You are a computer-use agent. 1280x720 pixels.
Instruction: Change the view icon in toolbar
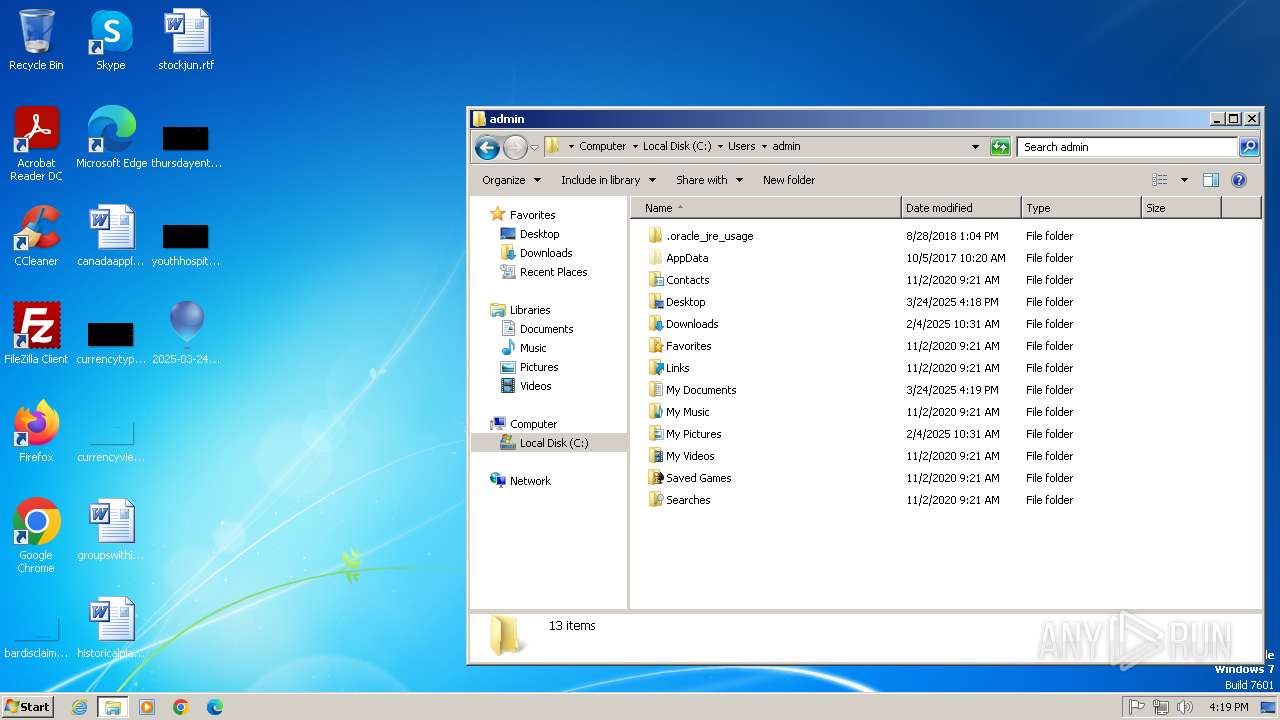coord(1160,180)
